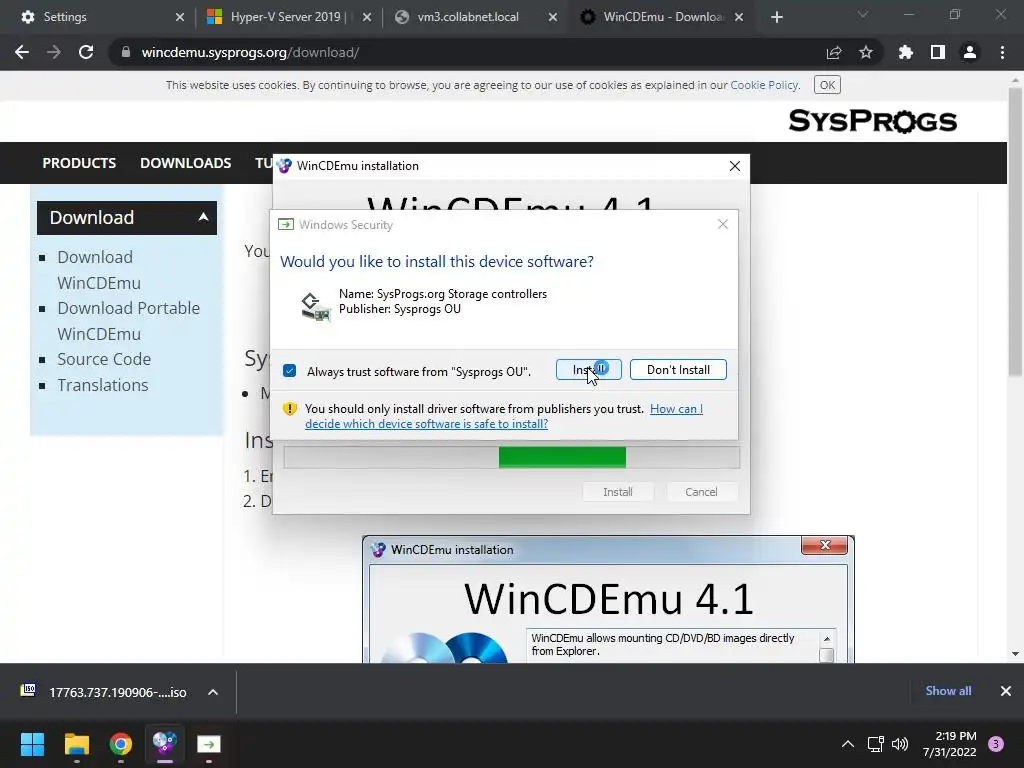Open Translations link

(103, 385)
